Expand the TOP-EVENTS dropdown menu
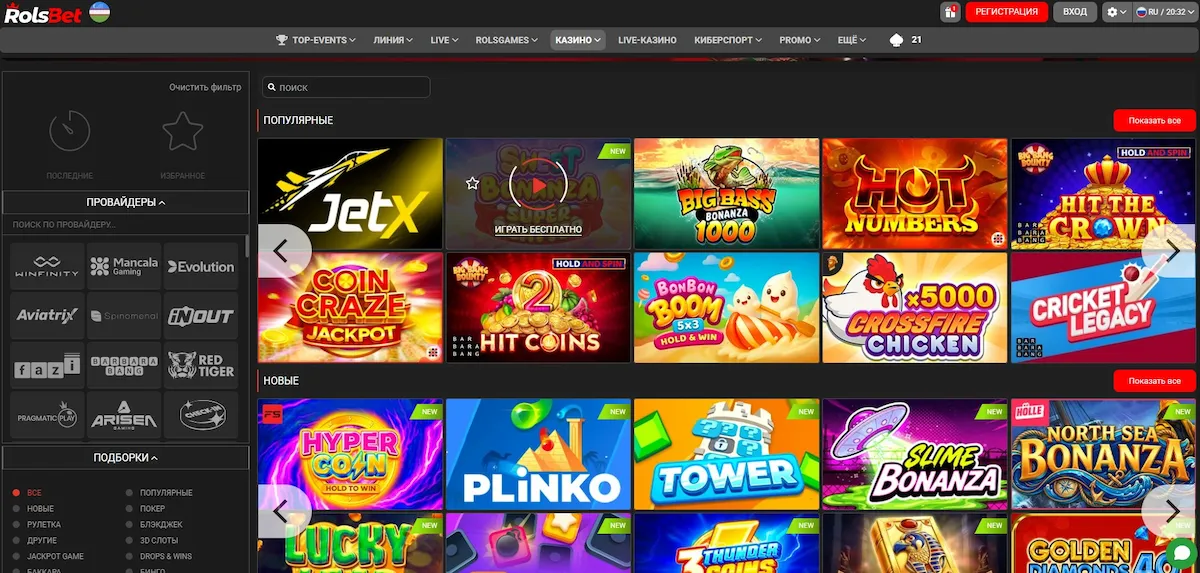1200x573 pixels. pos(316,40)
